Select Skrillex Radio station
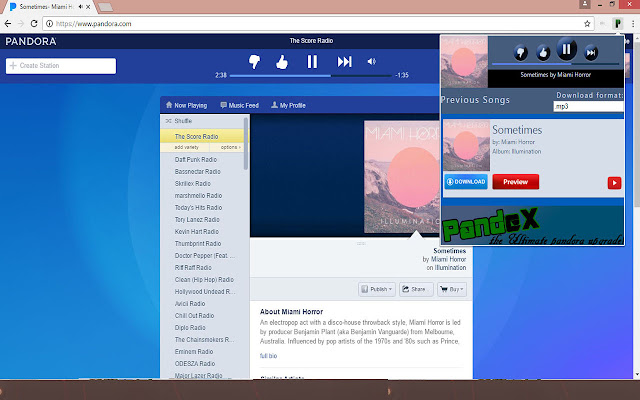The height and width of the screenshot is (400, 640). point(193,184)
